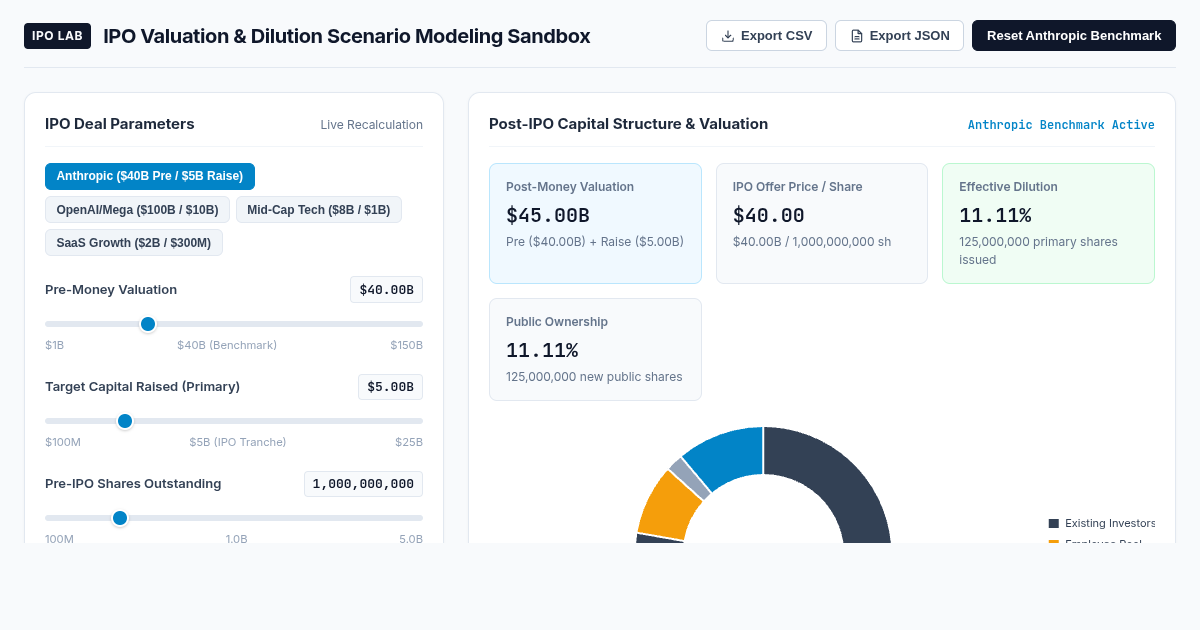The height and width of the screenshot is (630, 1200).
Task: Click the $5.00B capital raised input
Action: [390, 387]
